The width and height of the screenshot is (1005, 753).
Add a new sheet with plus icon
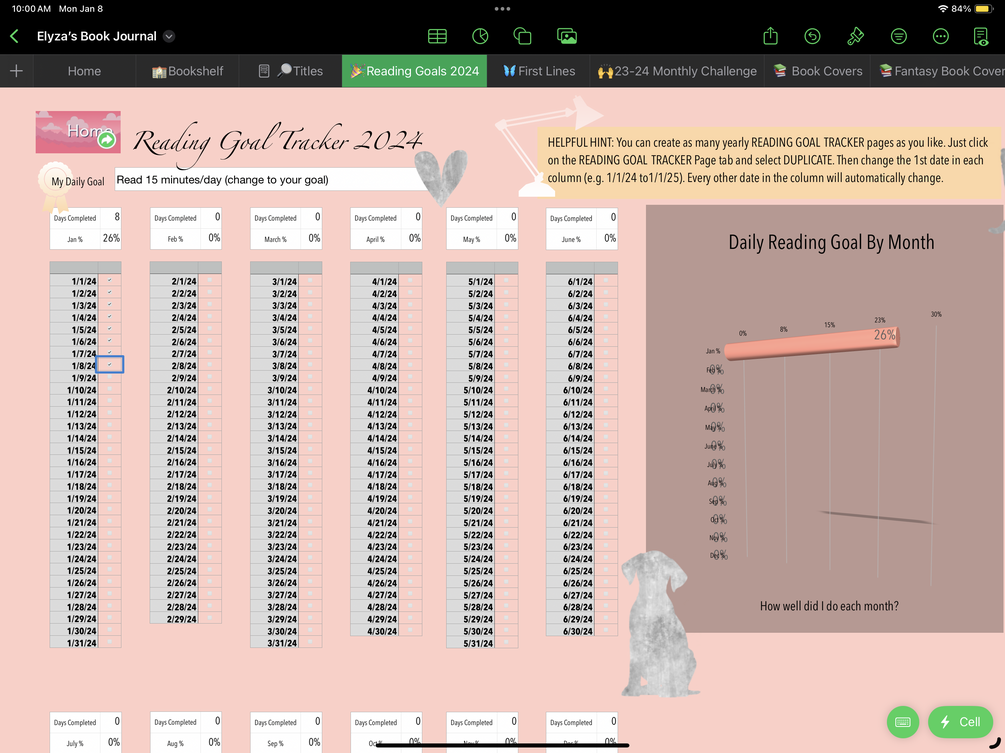click(17, 71)
